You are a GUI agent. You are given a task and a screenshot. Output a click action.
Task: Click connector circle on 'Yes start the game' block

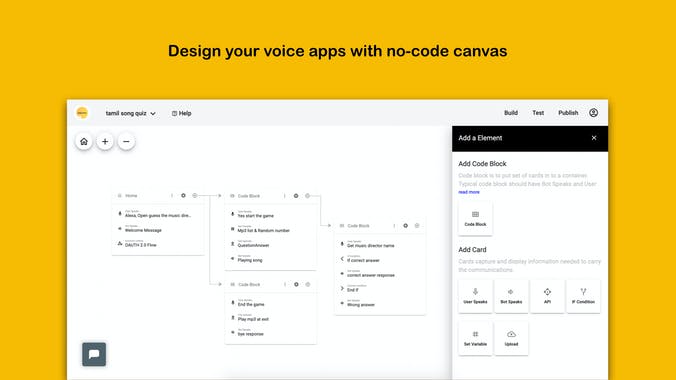point(307,196)
